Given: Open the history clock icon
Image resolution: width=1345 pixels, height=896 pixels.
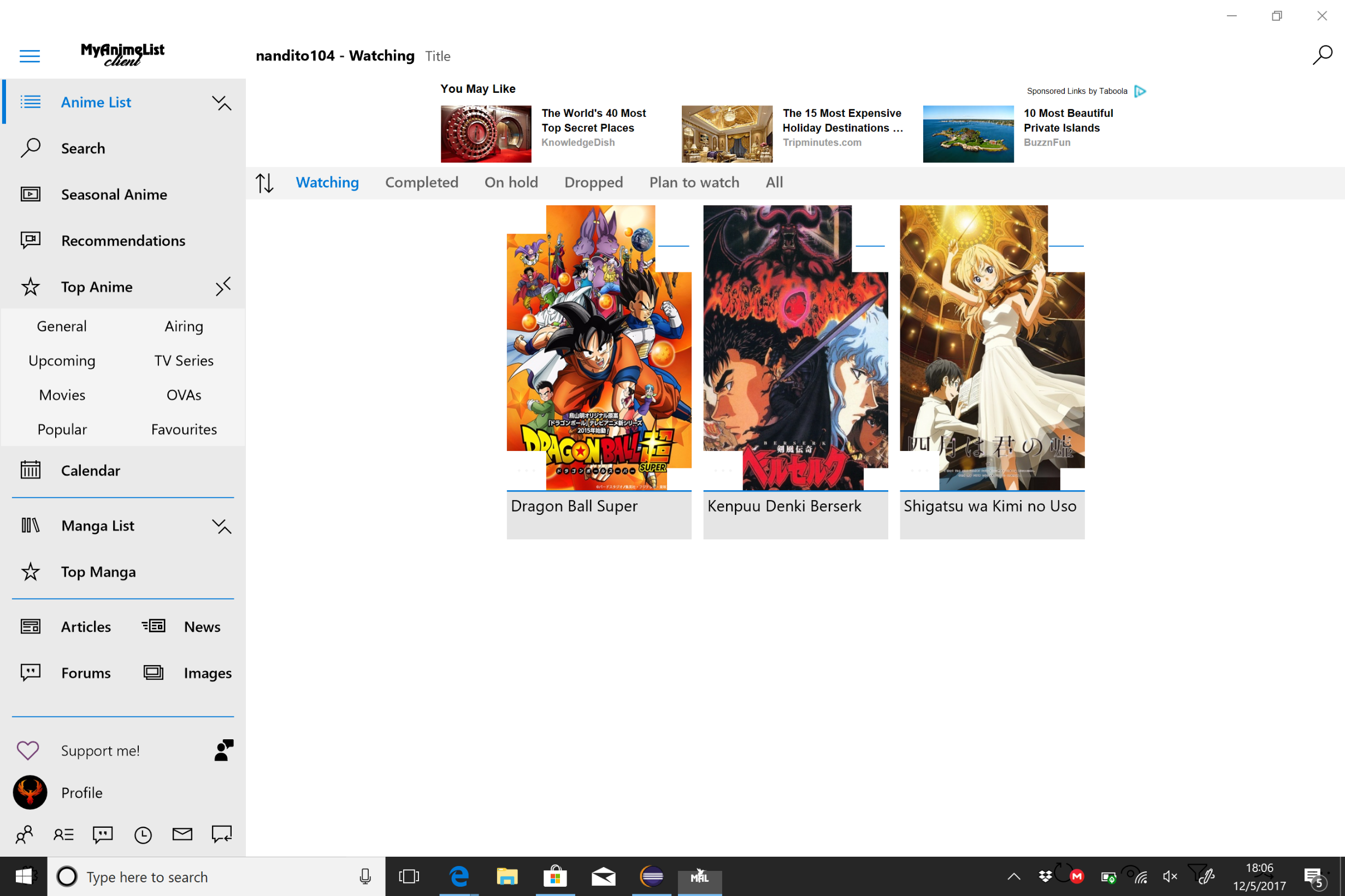Looking at the screenshot, I should pyautogui.click(x=143, y=835).
